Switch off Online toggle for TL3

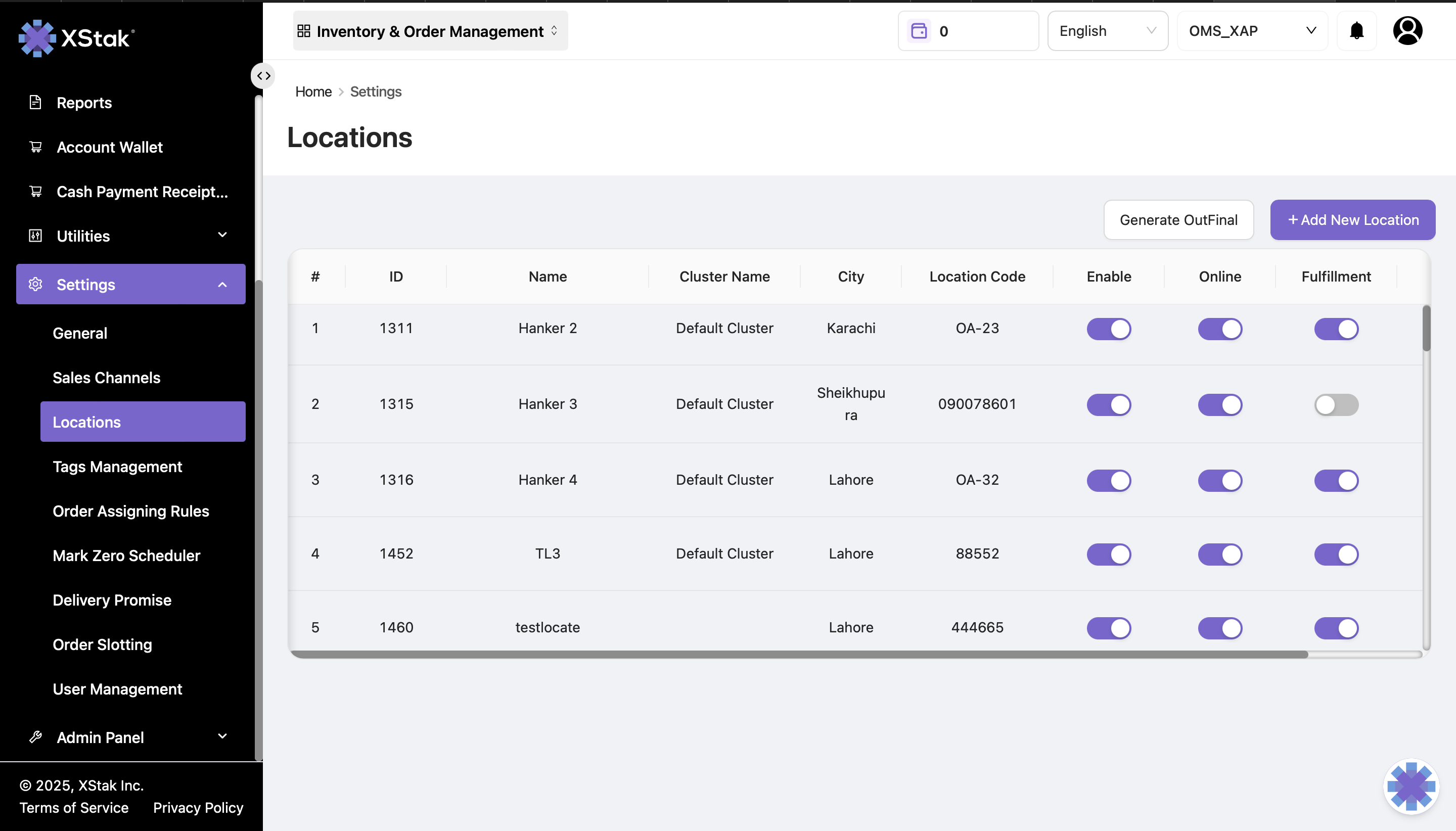[x=1220, y=554]
